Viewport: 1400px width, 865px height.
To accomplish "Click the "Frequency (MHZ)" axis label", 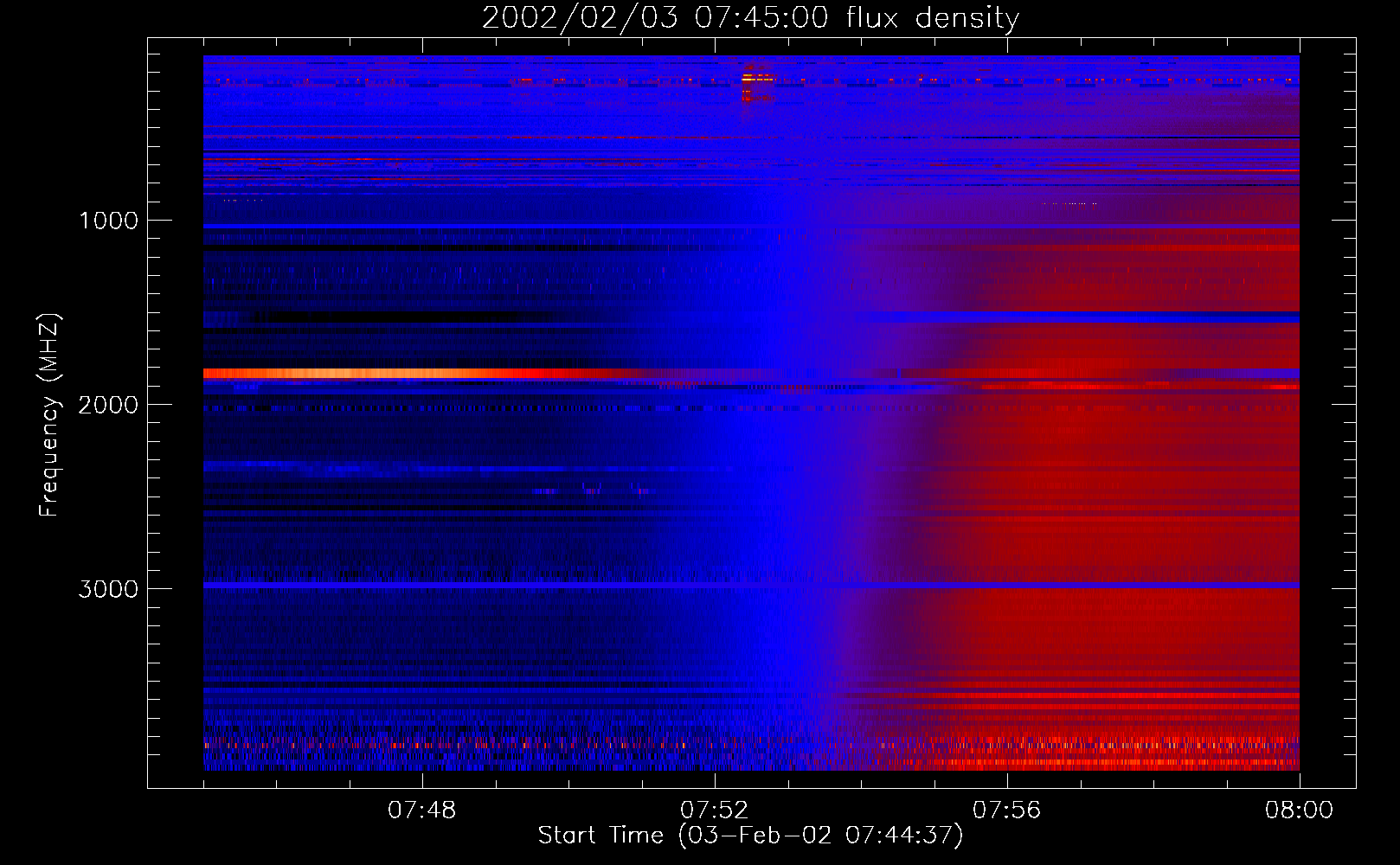I will (x=49, y=415).
